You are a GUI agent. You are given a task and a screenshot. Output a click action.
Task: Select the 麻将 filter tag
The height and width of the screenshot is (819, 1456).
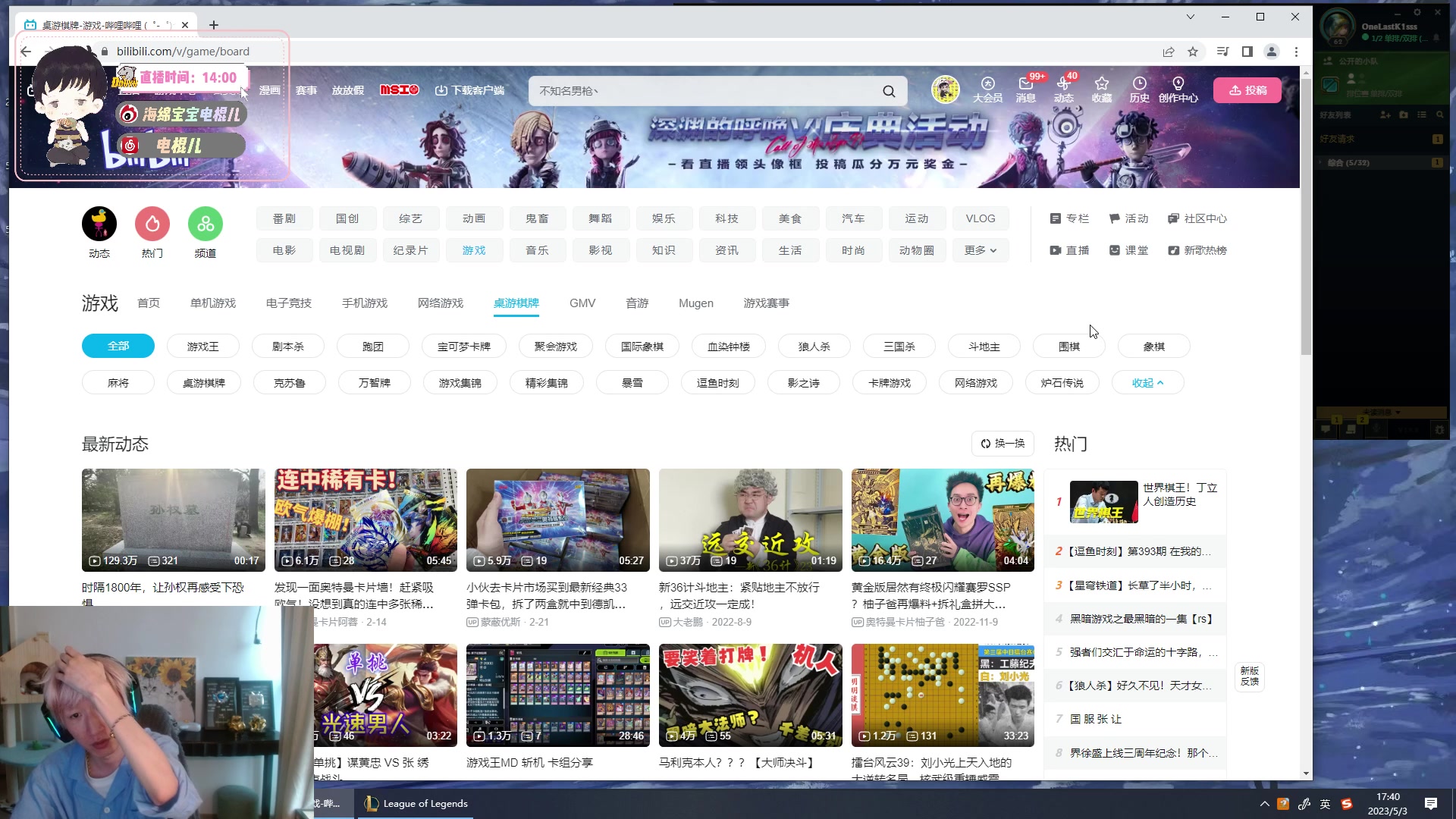tap(118, 383)
